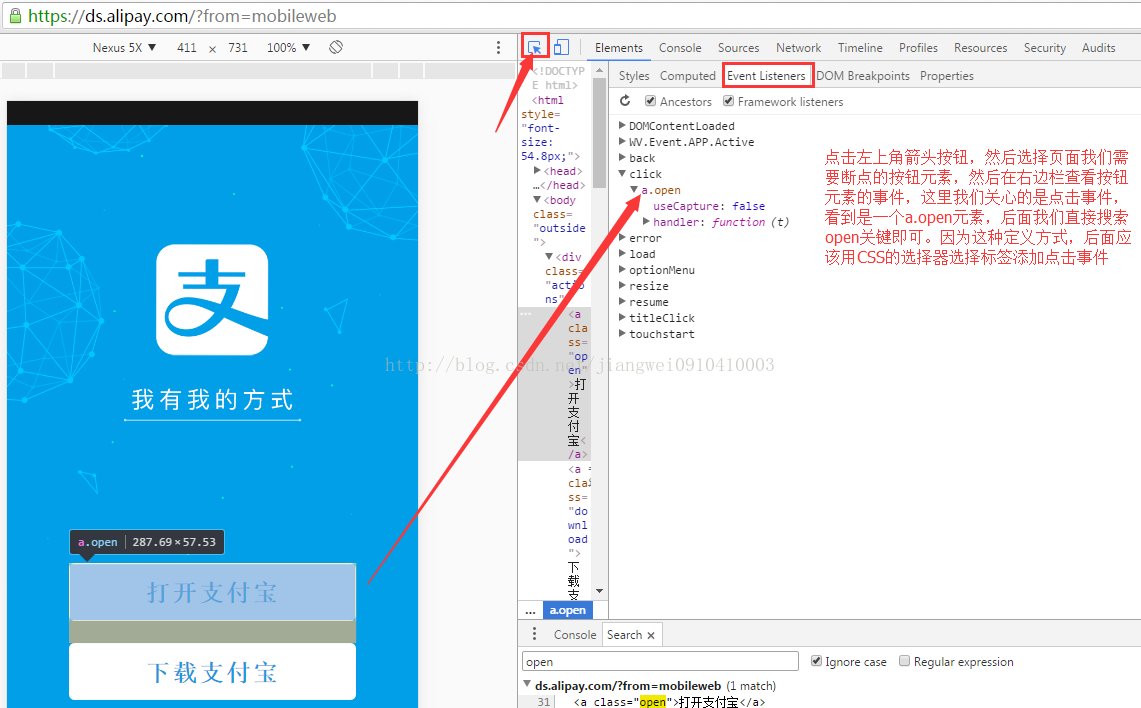Screen dimensions: 1141x708
Task: Expand the WV.Event.APP.Active listener
Action: point(622,141)
